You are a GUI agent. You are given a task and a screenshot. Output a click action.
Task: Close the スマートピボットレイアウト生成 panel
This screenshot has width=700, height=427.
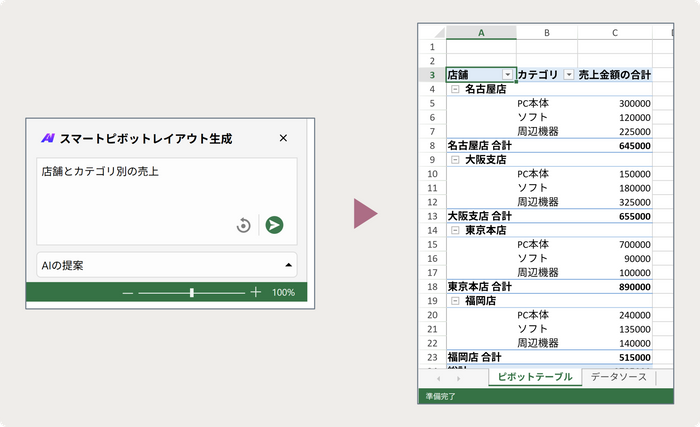coord(283,138)
